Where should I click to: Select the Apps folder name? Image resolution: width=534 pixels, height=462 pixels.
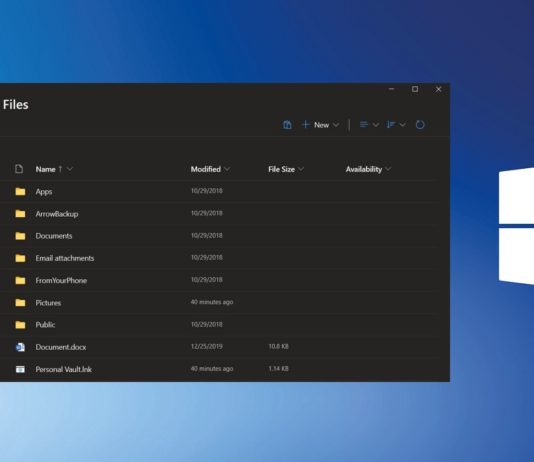[x=44, y=192]
